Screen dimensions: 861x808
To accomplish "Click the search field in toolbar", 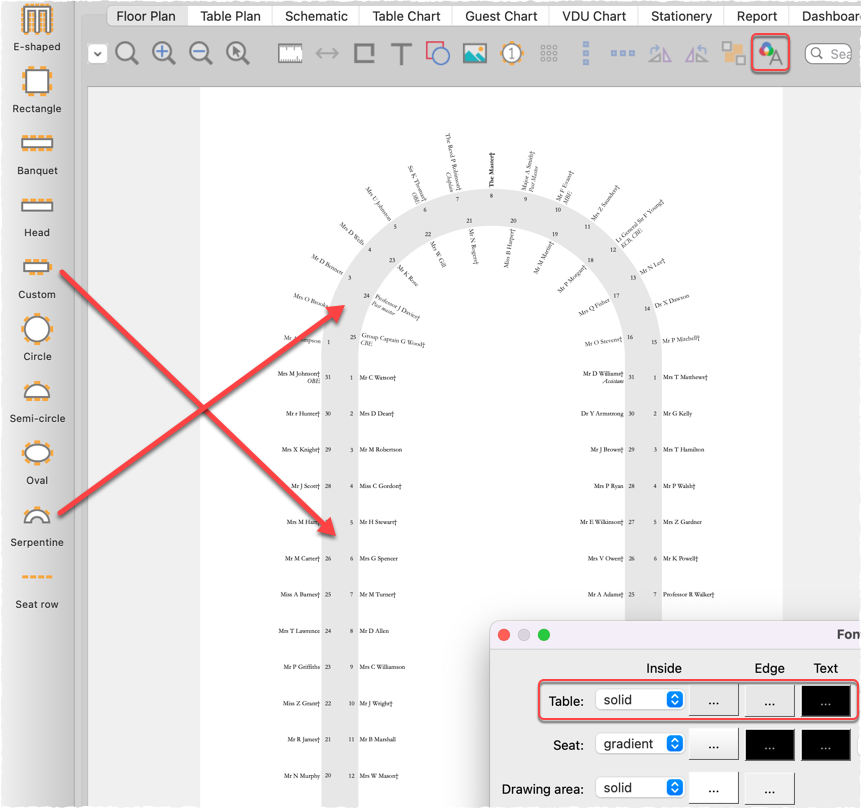I will (x=832, y=53).
